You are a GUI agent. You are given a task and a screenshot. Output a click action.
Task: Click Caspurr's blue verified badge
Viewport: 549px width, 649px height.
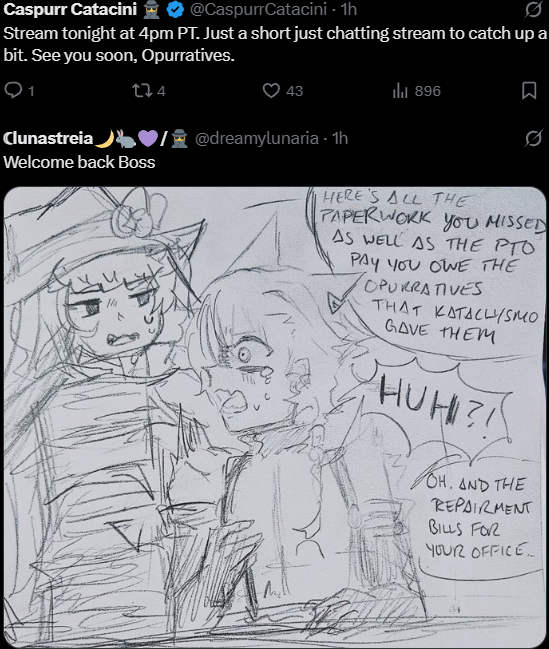[x=175, y=10]
